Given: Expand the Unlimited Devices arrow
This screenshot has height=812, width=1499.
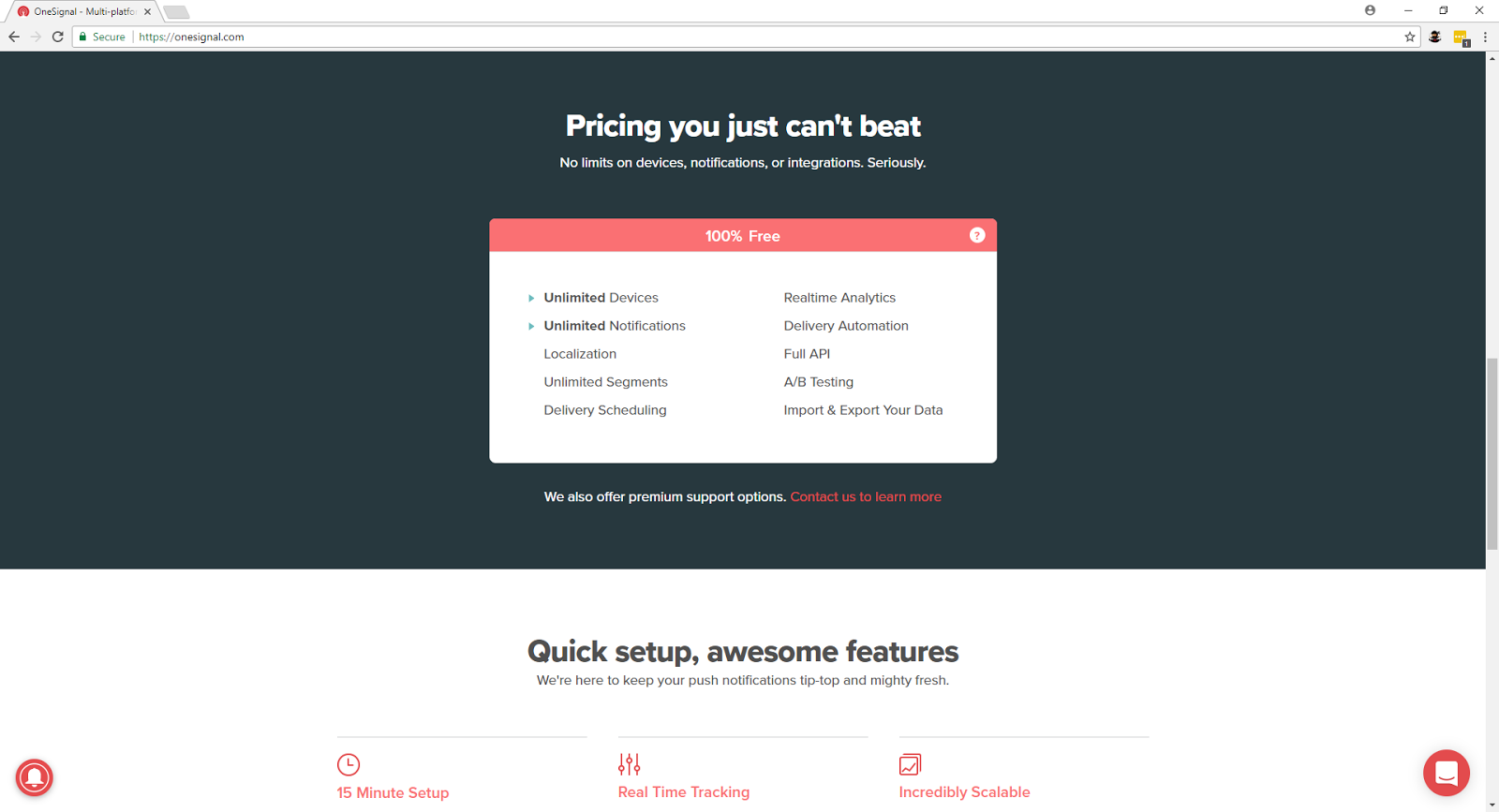Looking at the screenshot, I should (x=531, y=298).
